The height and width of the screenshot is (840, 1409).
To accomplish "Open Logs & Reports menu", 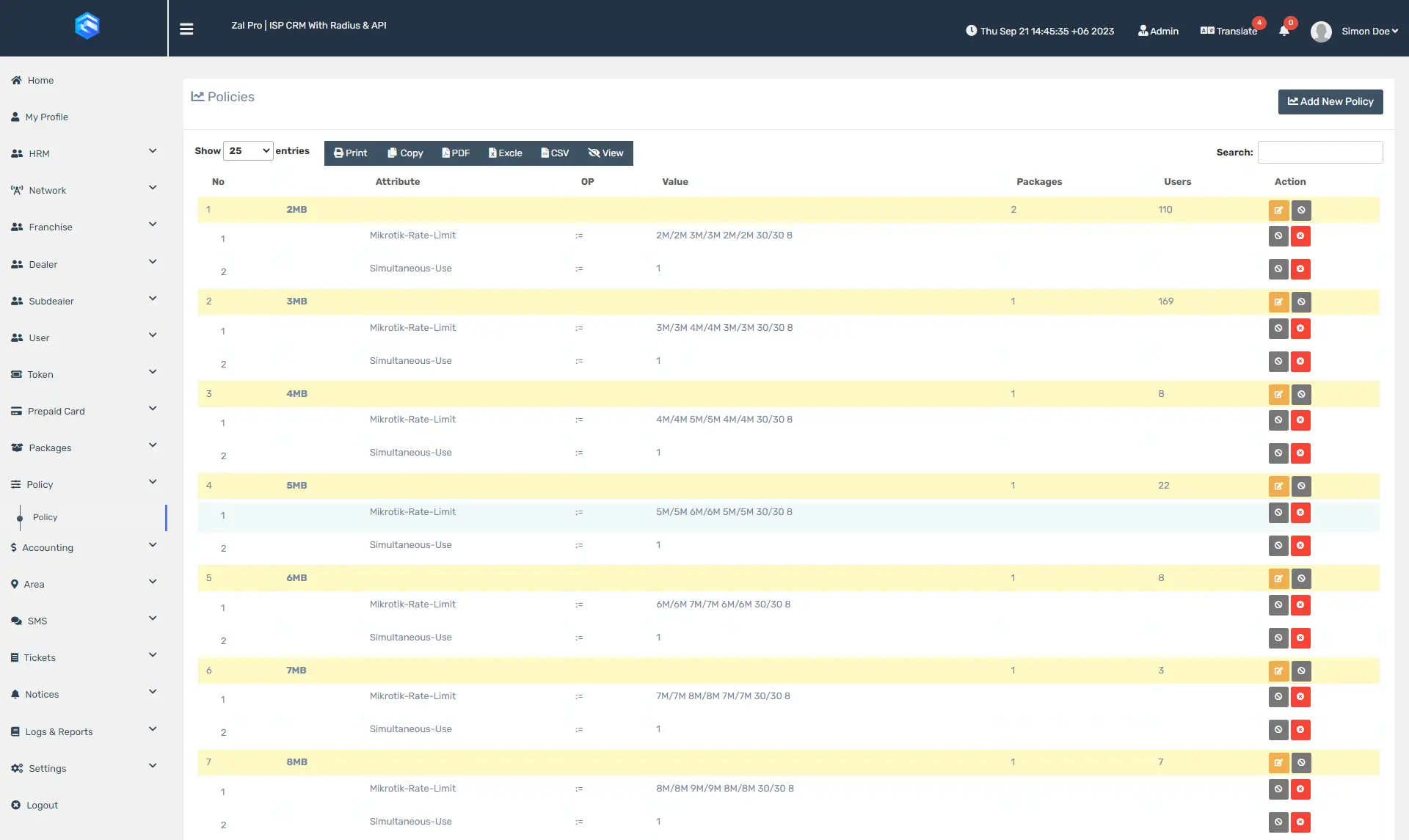I will pos(84,731).
